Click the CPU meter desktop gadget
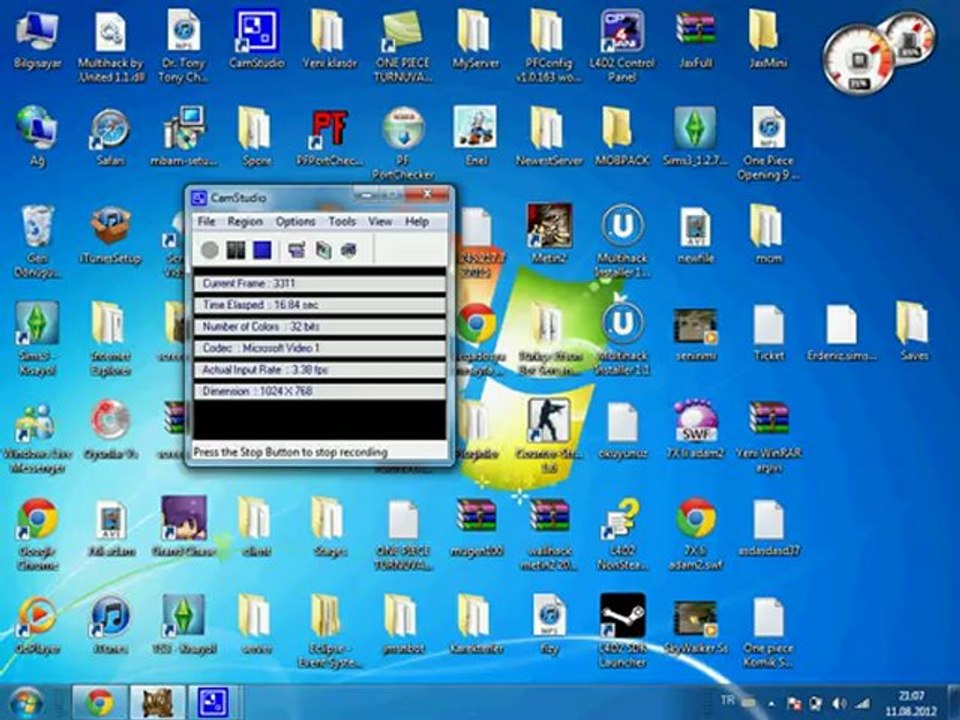Image resolution: width=960 pixels, height=720 pixels. tap(858, 61)
